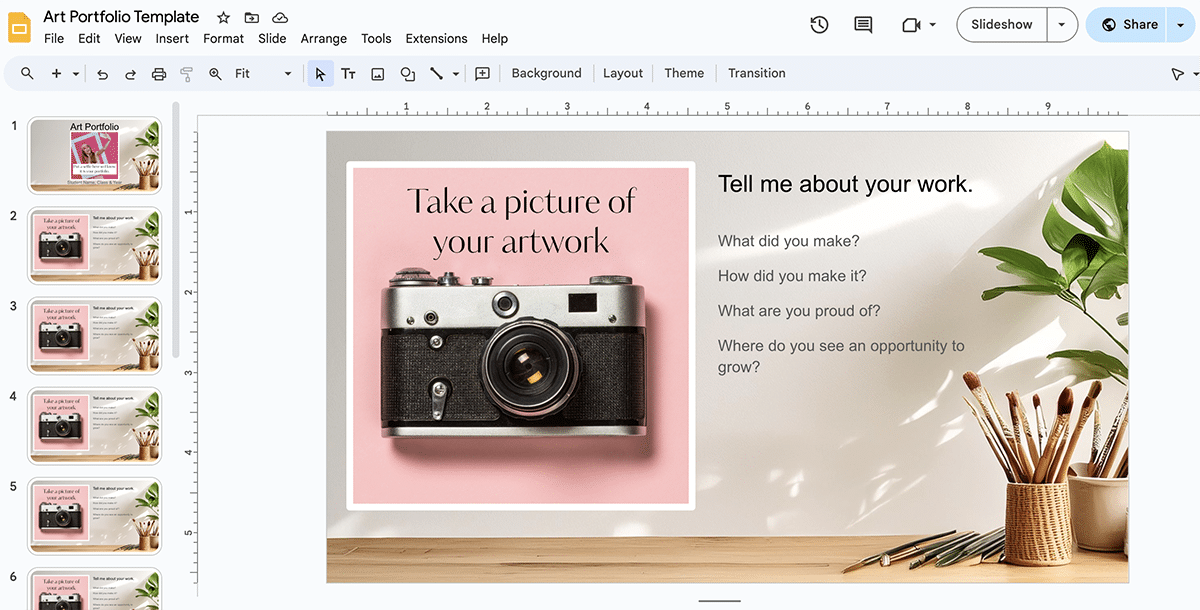Expand the new slide layout dropdown arrow
The width and height of the screenshot is (1200, 610).
tap(76, 74)
